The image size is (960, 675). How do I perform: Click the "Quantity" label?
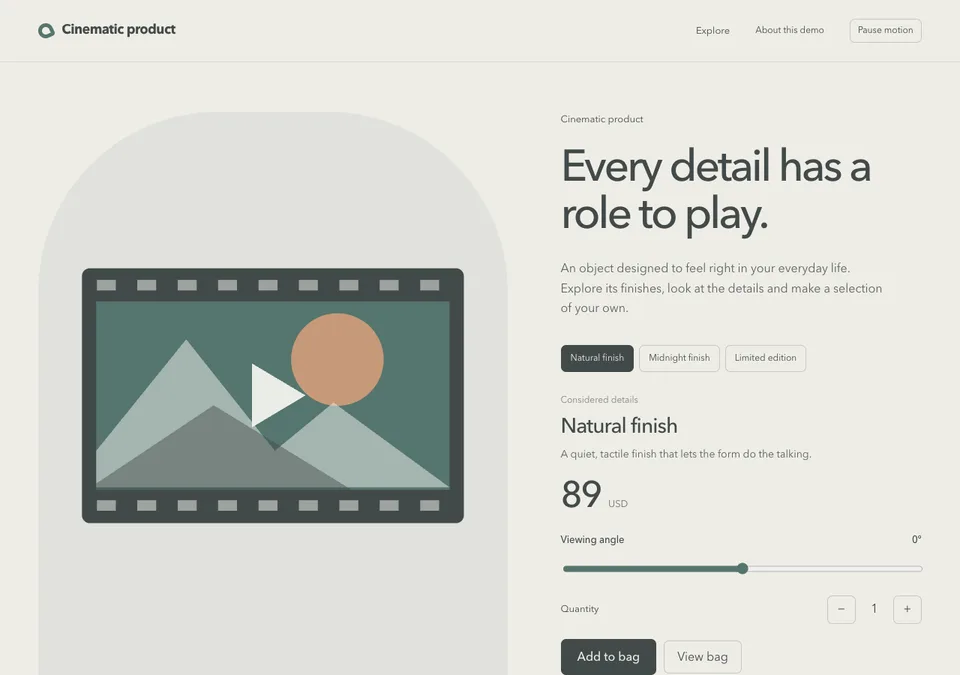(x=579, y=609)
